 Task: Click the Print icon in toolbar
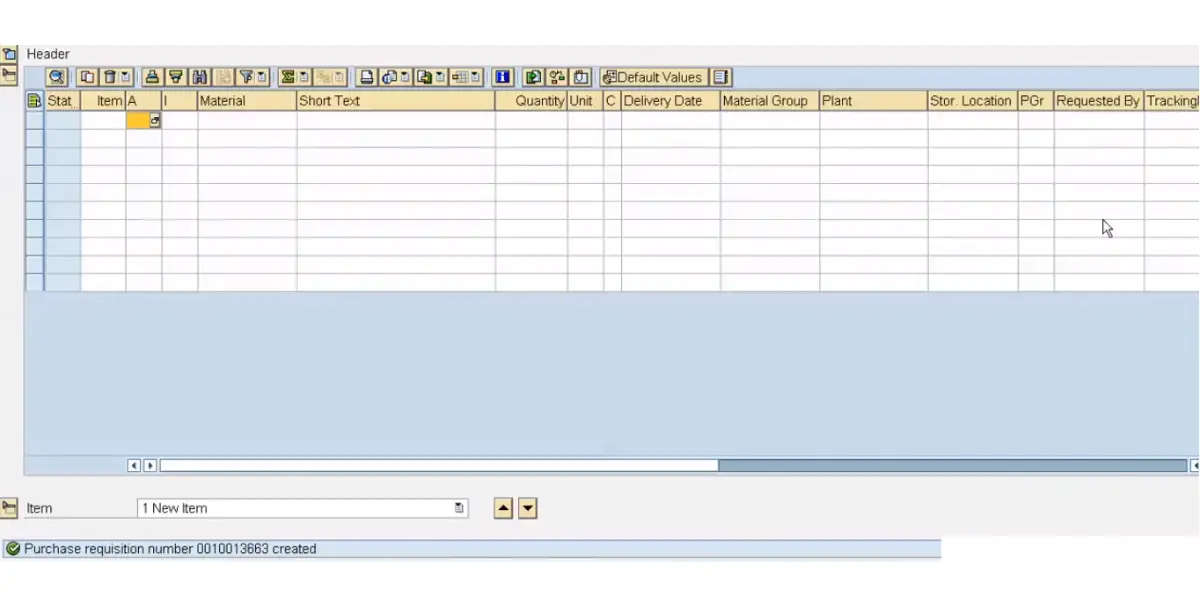tap(367, 77)
